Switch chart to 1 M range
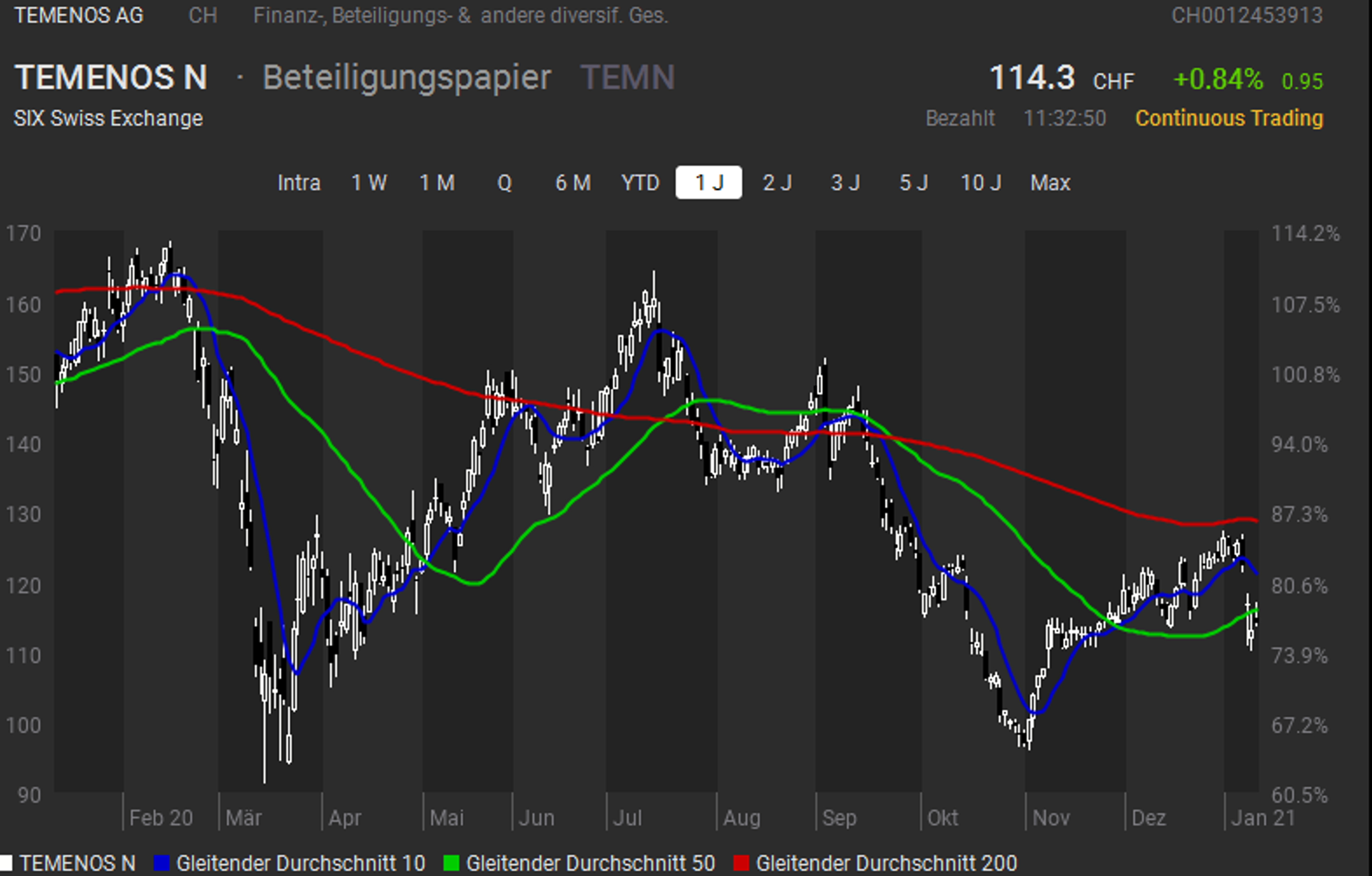 click(437, 183)
